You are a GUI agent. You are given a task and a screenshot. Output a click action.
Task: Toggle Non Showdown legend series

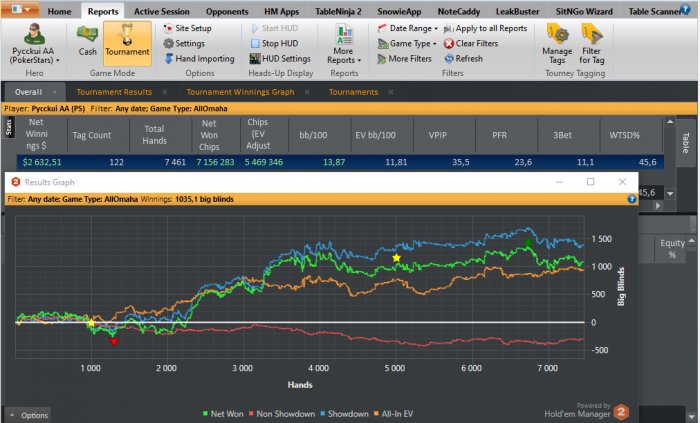coord(282,414)
